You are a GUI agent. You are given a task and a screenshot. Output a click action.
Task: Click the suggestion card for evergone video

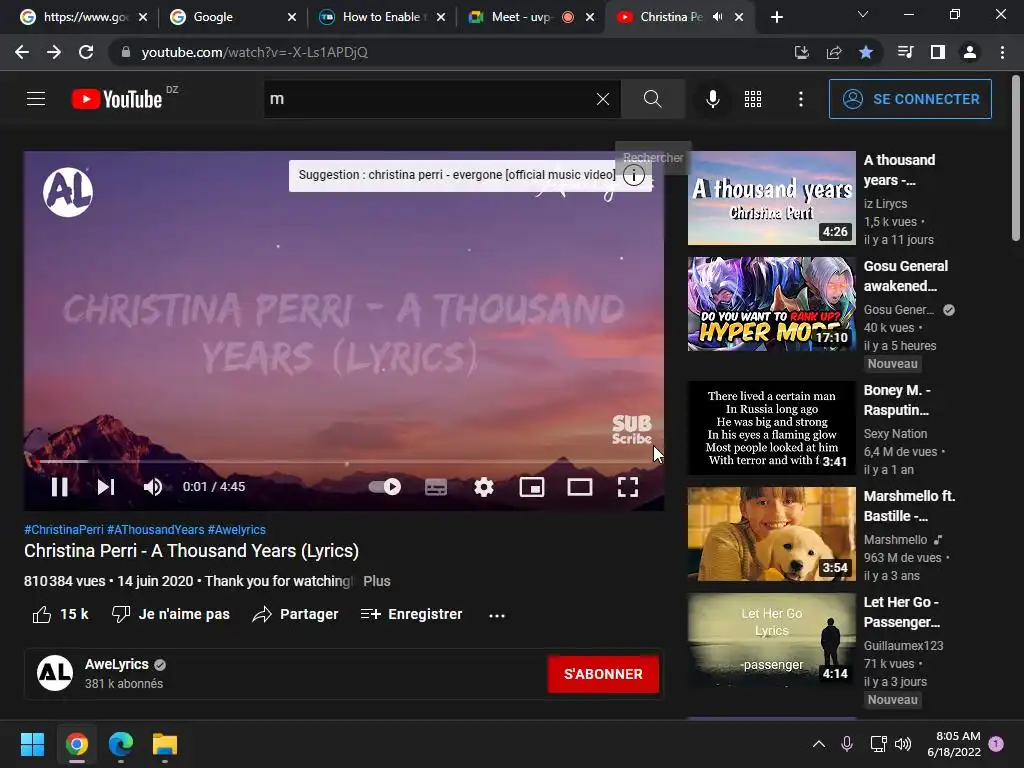456,175
